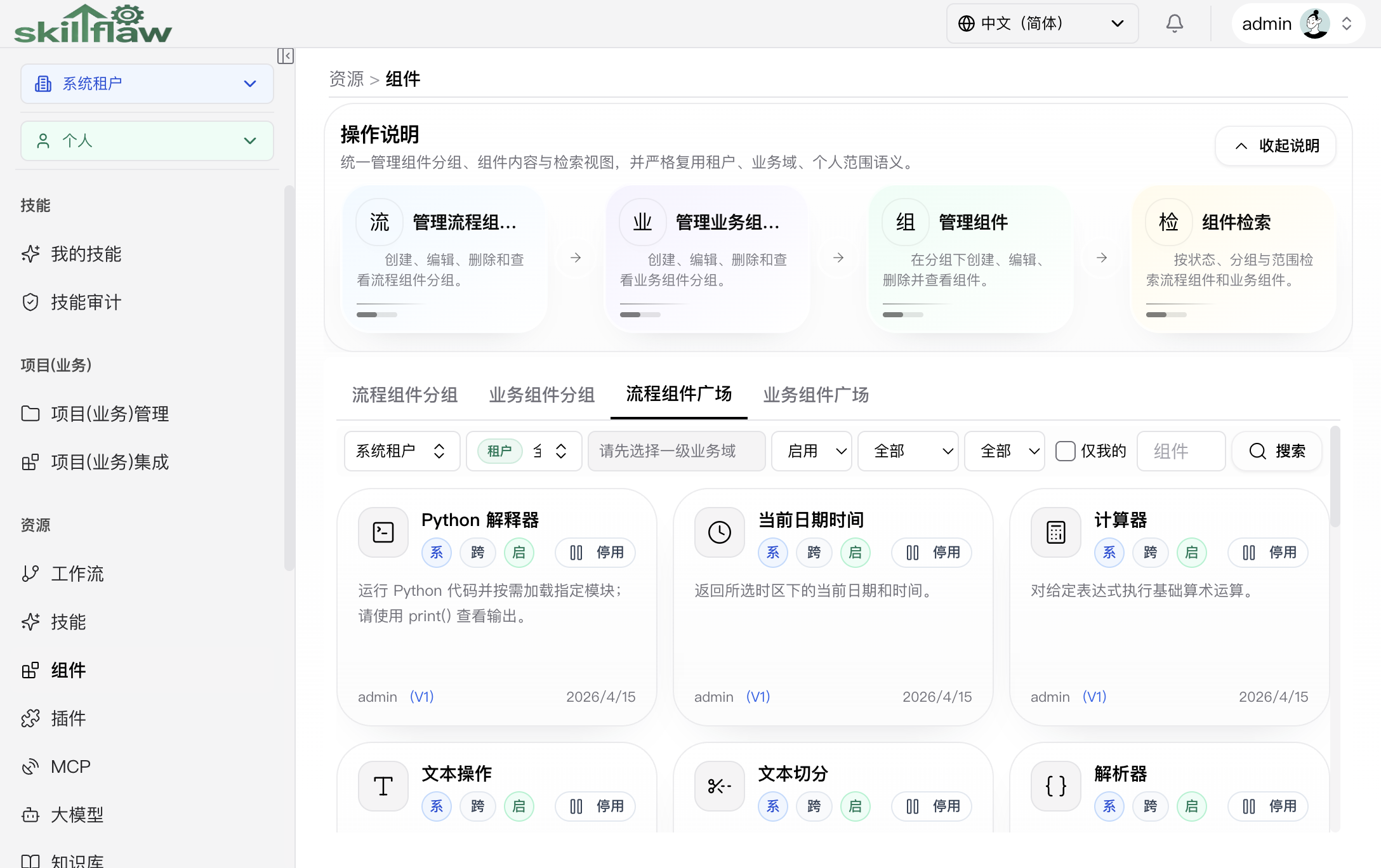
Task: Disable 当前日期时间 via 停用
Action: 932,553
